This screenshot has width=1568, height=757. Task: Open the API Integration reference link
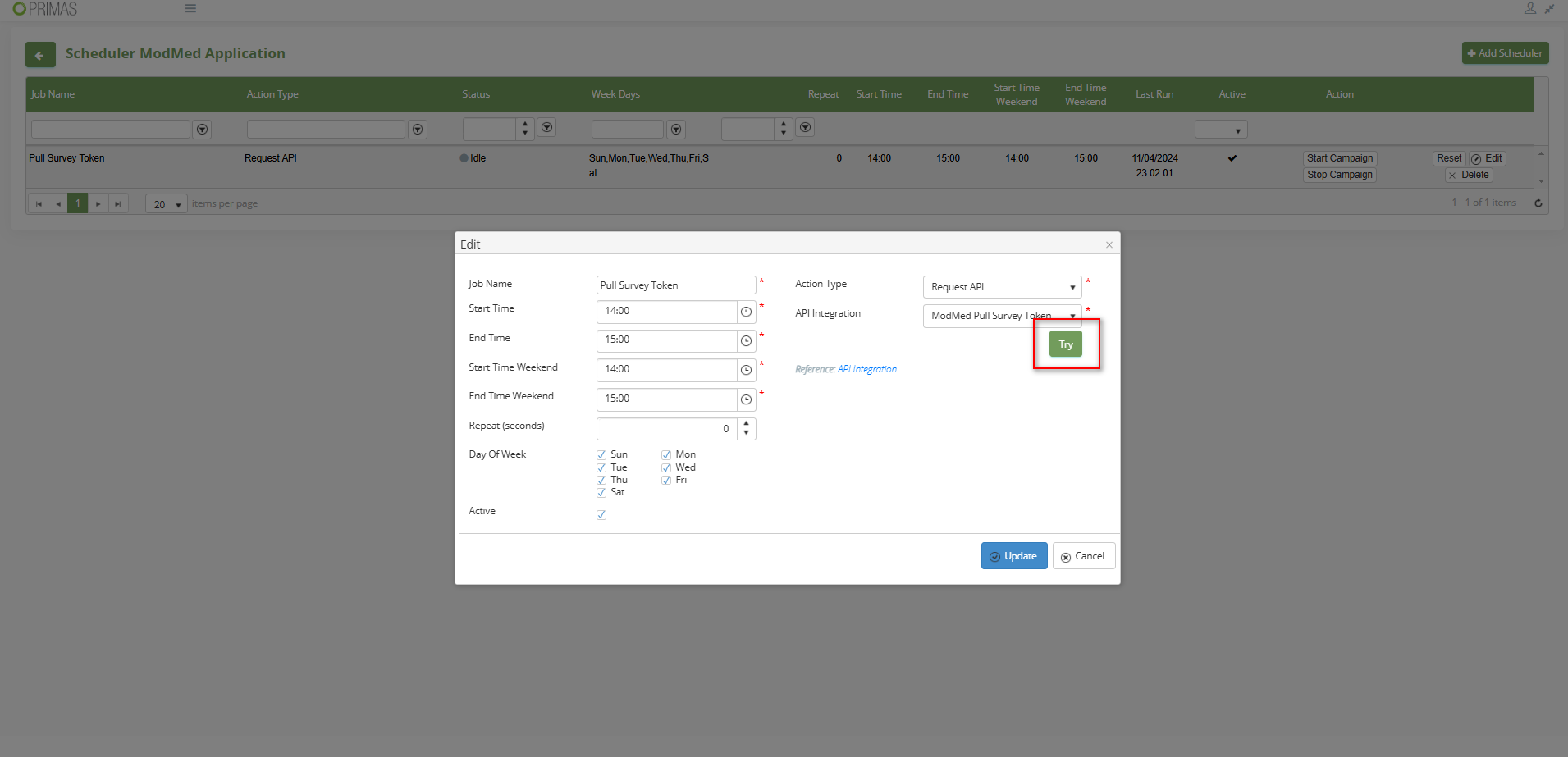point(866,370)
